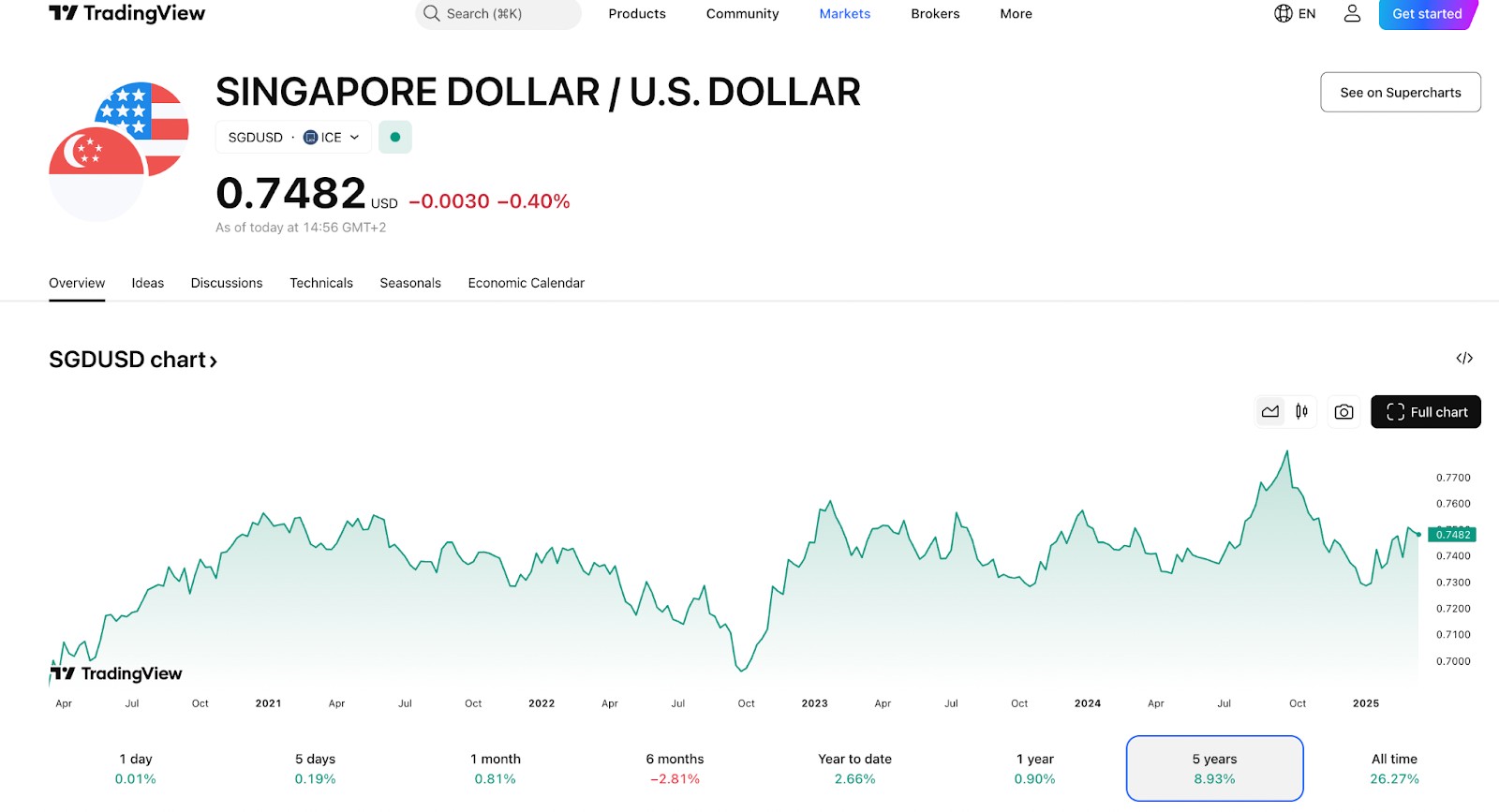
Task: Select the 1 year range
Action: pos(1035,768)
